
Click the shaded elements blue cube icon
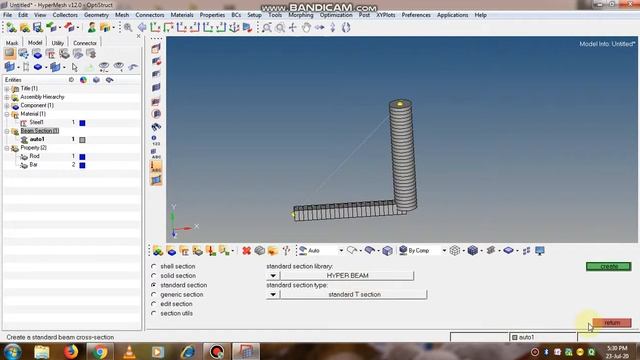coord(473,250)
